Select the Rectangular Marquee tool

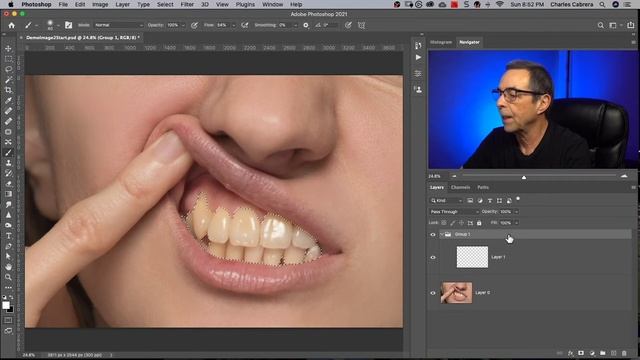(x=8, y=59)
